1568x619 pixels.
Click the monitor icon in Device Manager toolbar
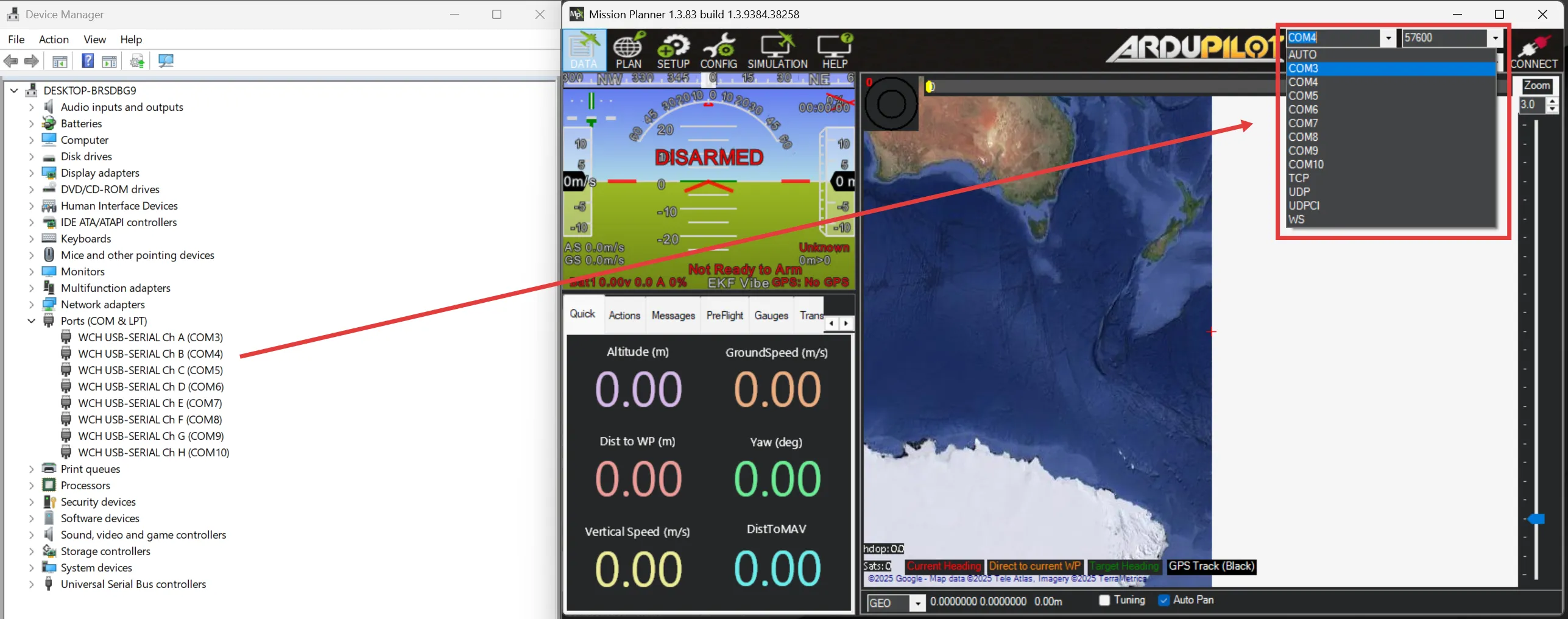(166, 61)
